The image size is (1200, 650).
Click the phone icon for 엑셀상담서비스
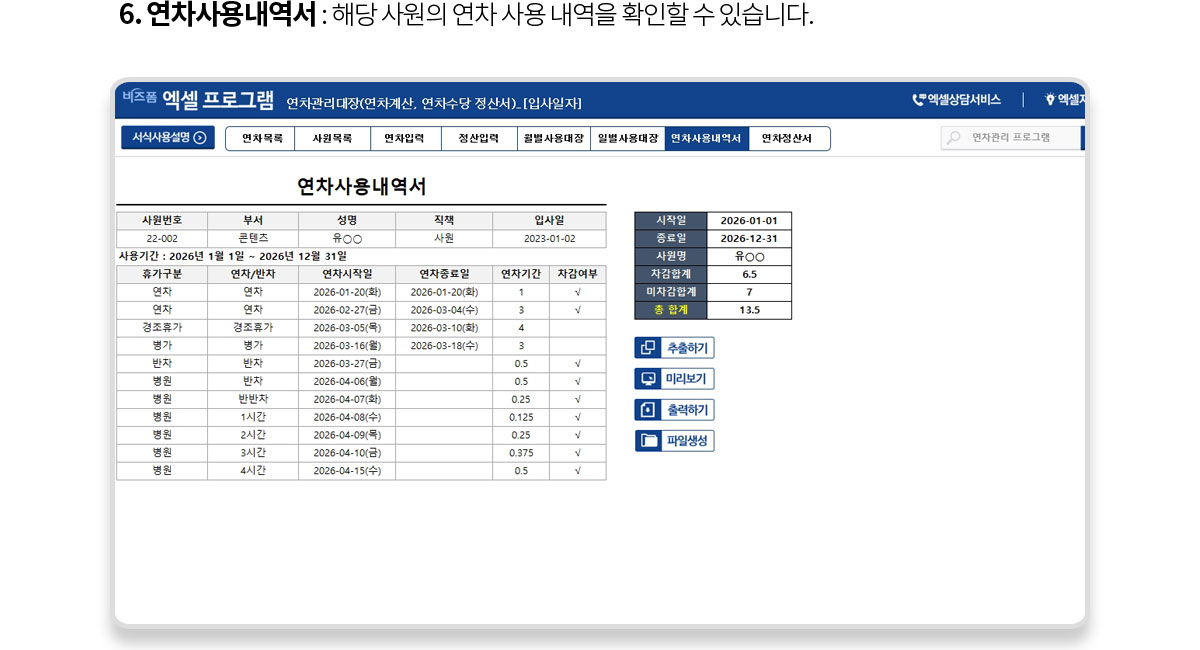(918, 100)
